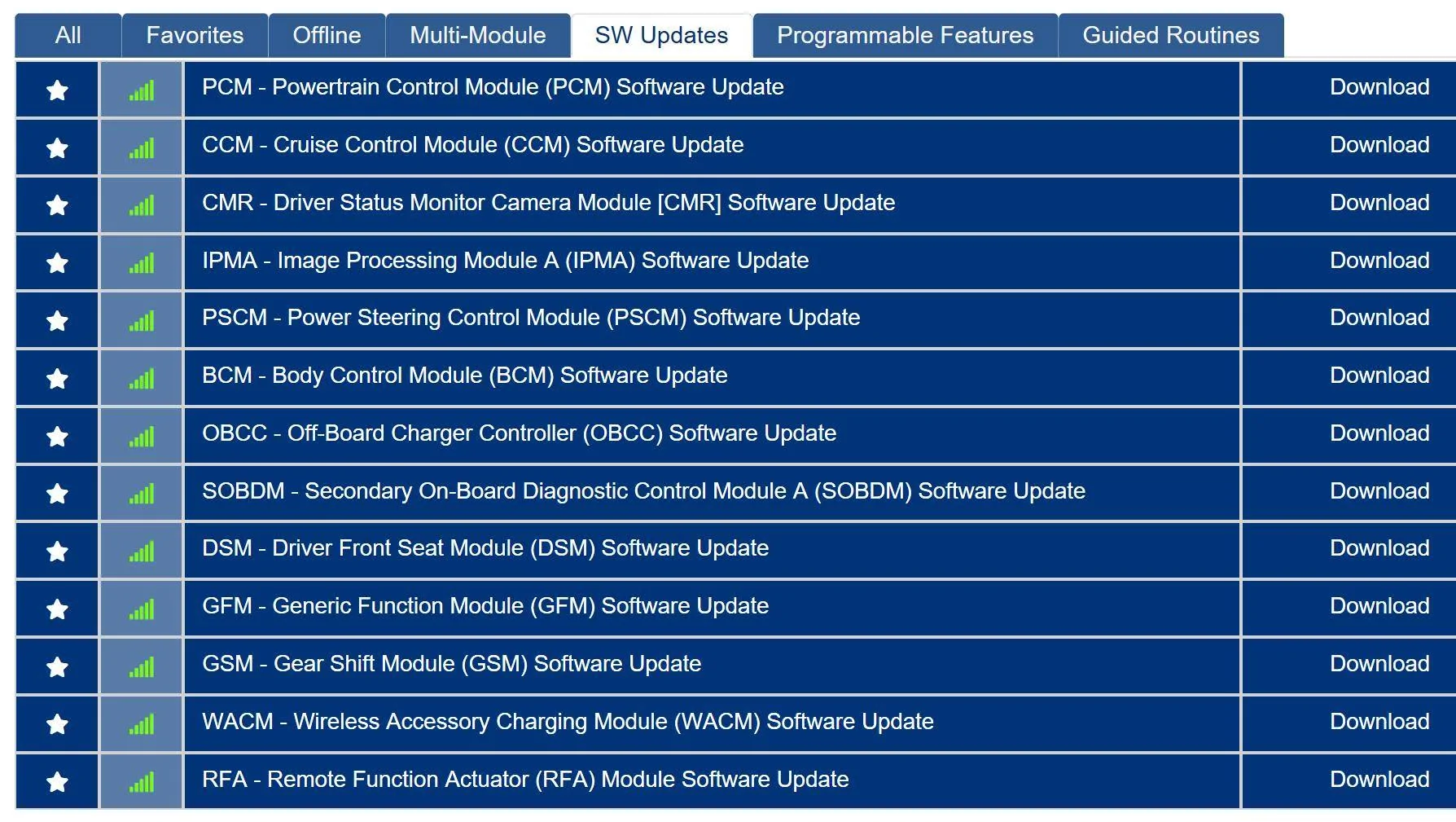The height and width of the screenshot is (822, 1456).
Task: Star the DSM Driver Front Seat row
Action: tap(57, 551)
